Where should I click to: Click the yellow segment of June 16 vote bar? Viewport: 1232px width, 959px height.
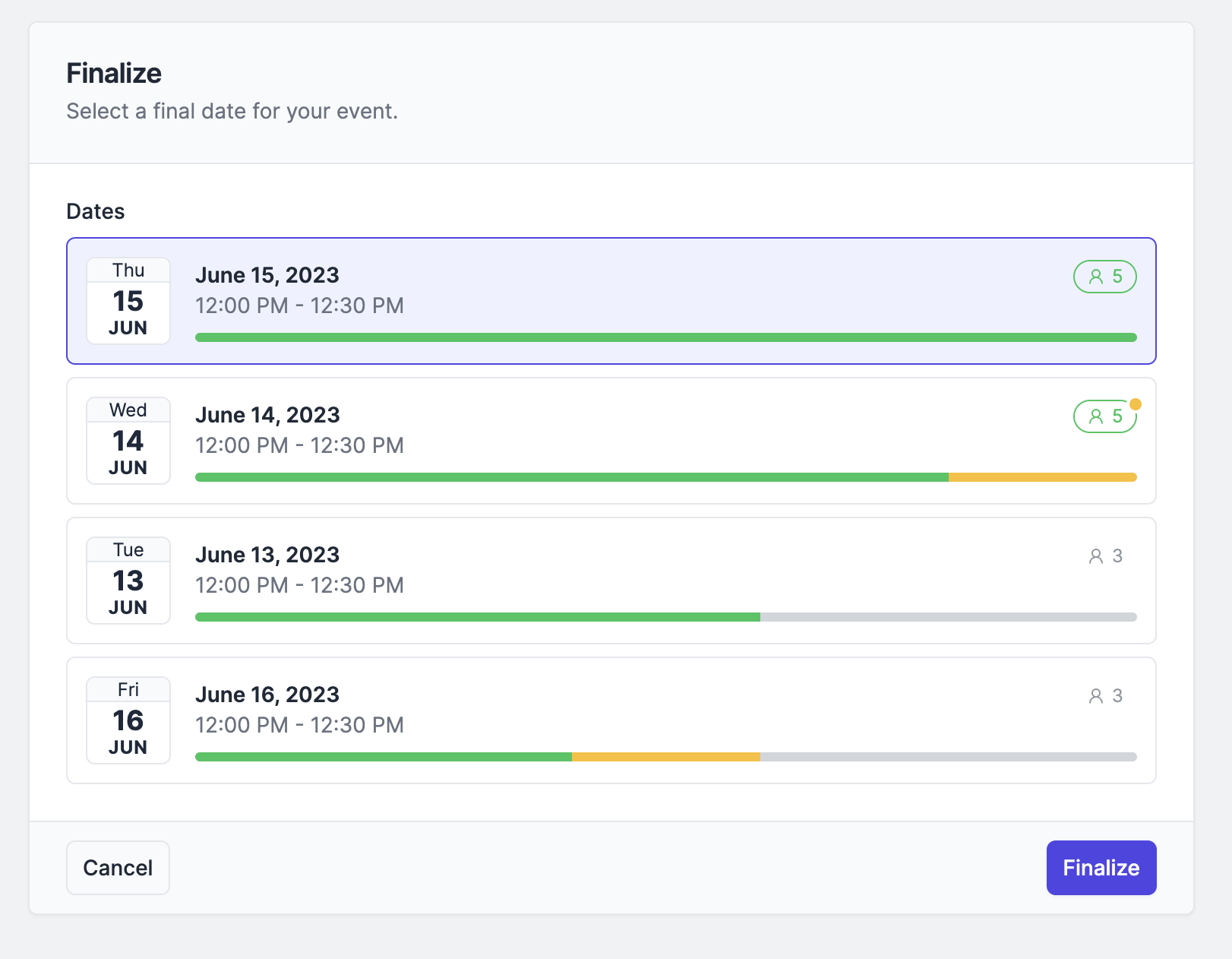coord(665,757)
